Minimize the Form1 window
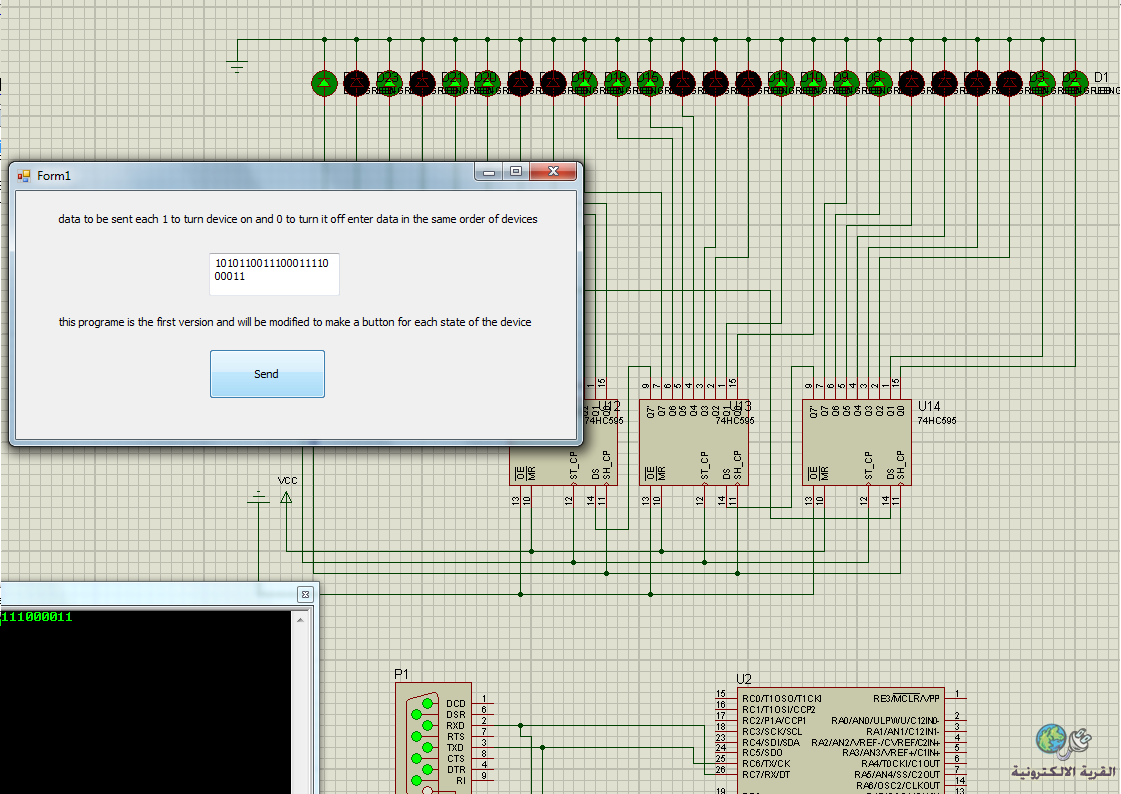The width and height of the screenshot is (1121, 794). click(489, 172)
